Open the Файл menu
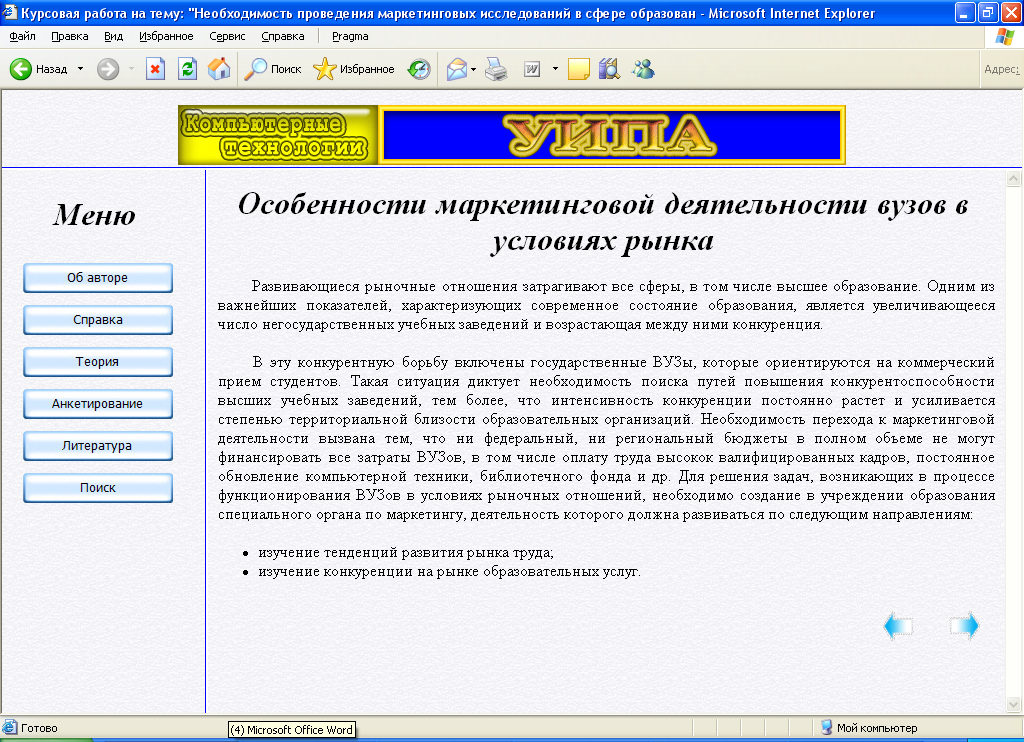1024x742 pixels. [x=22, y=37]
